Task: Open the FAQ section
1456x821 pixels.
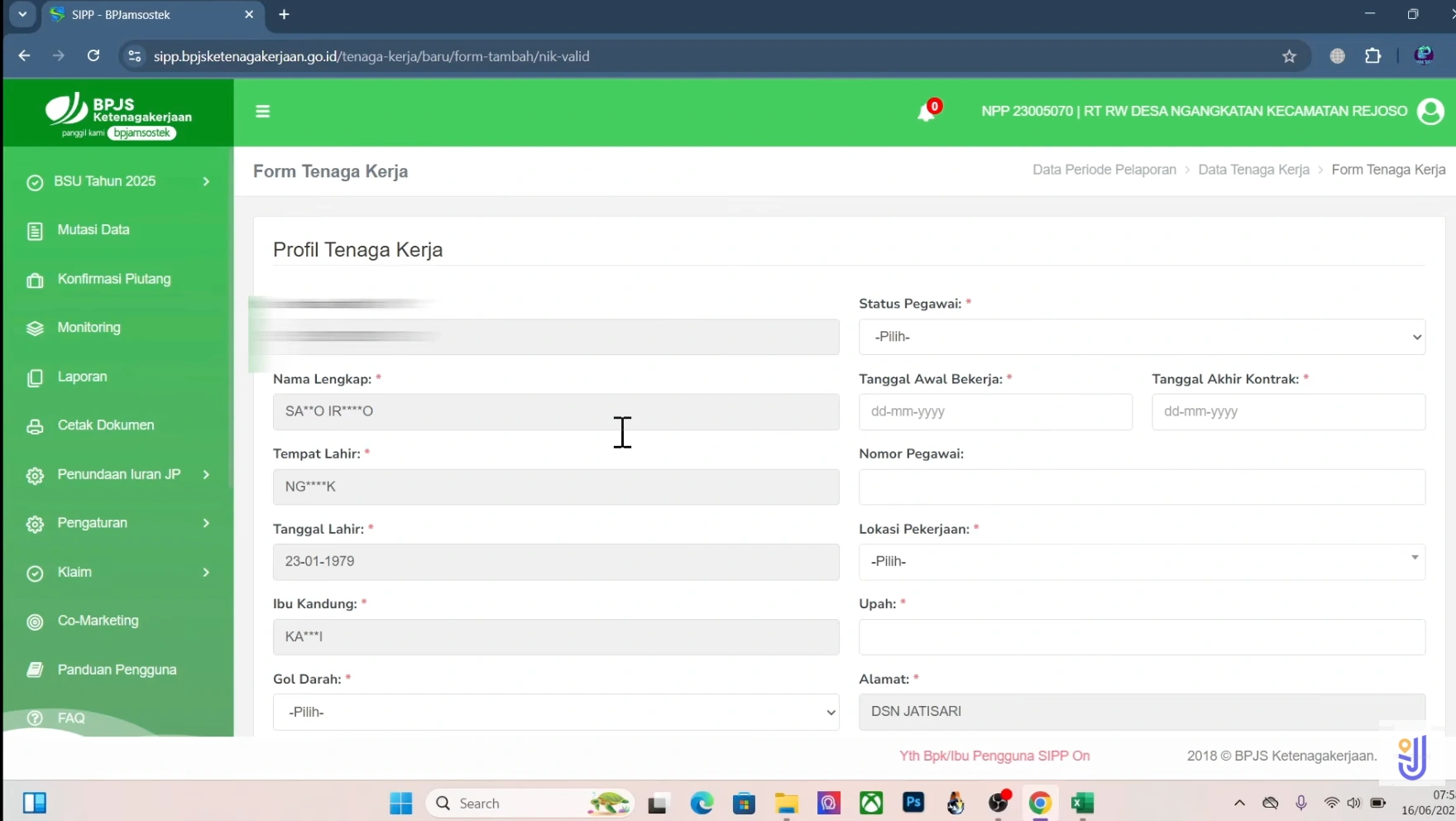Action: tap(71, 718)
